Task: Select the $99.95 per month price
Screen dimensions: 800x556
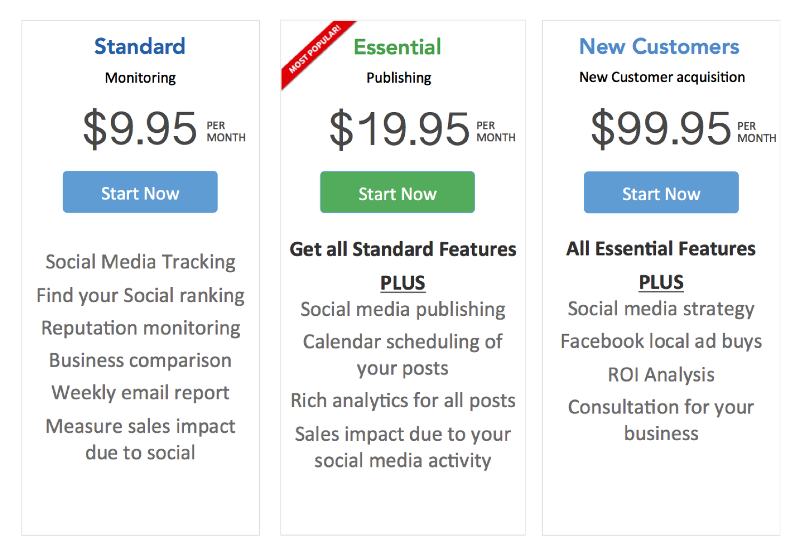Action: click(x=684, y=129)
